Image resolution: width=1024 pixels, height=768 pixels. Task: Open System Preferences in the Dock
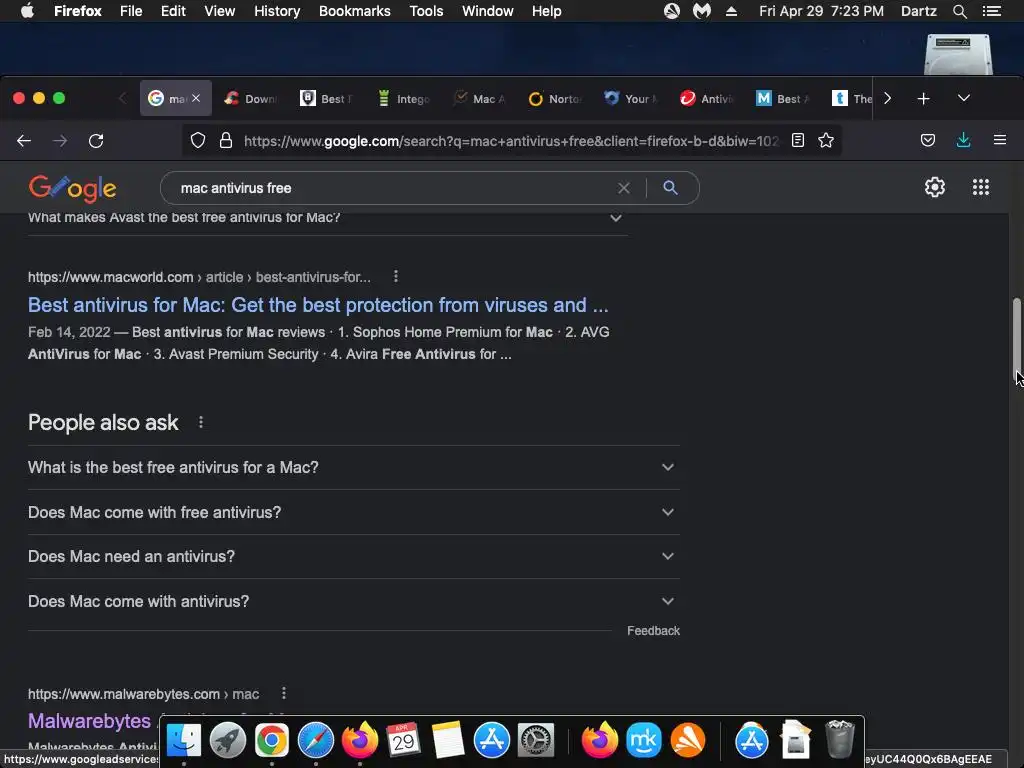click(536, 740)
